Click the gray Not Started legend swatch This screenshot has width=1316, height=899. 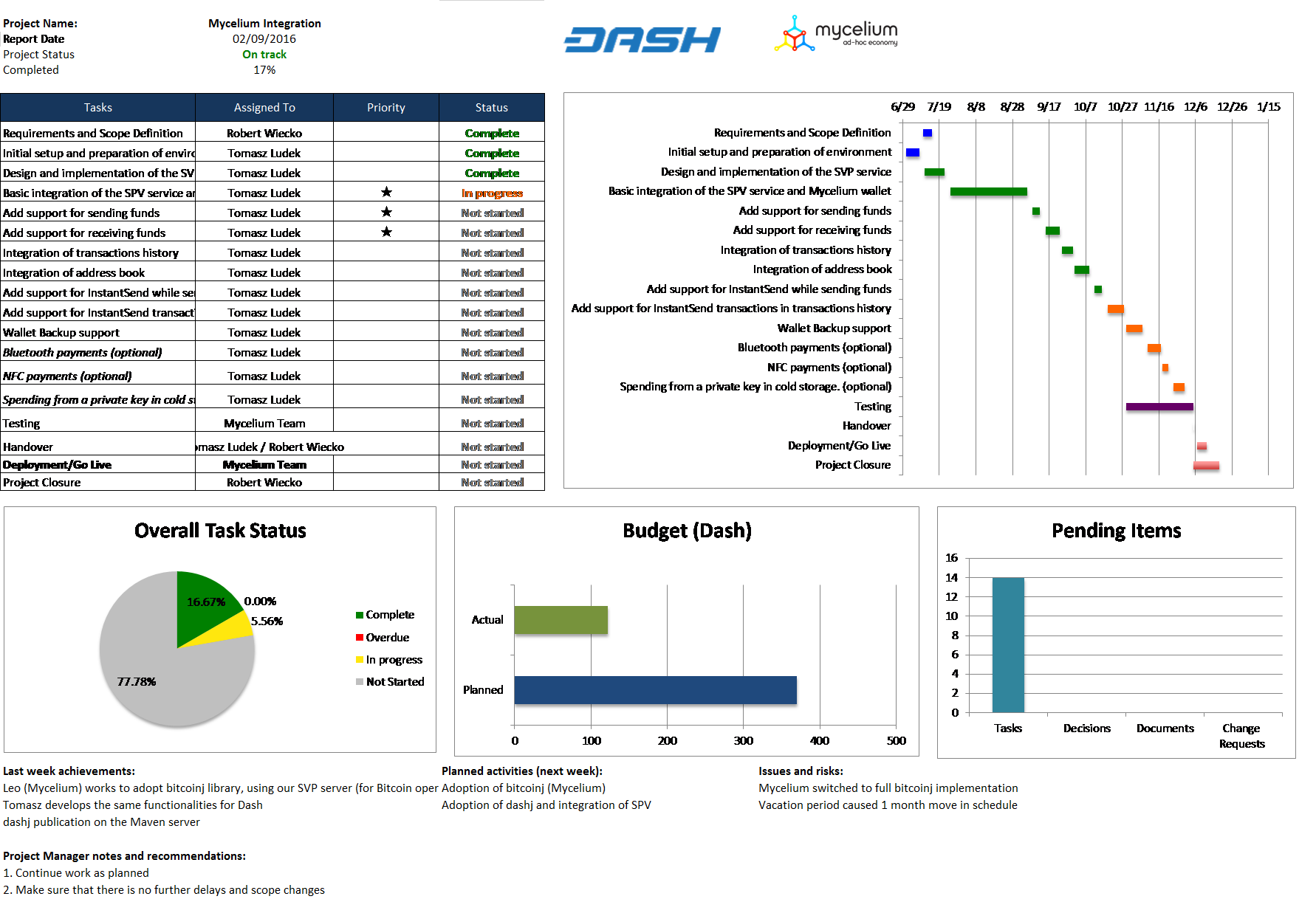pos(360,681)
